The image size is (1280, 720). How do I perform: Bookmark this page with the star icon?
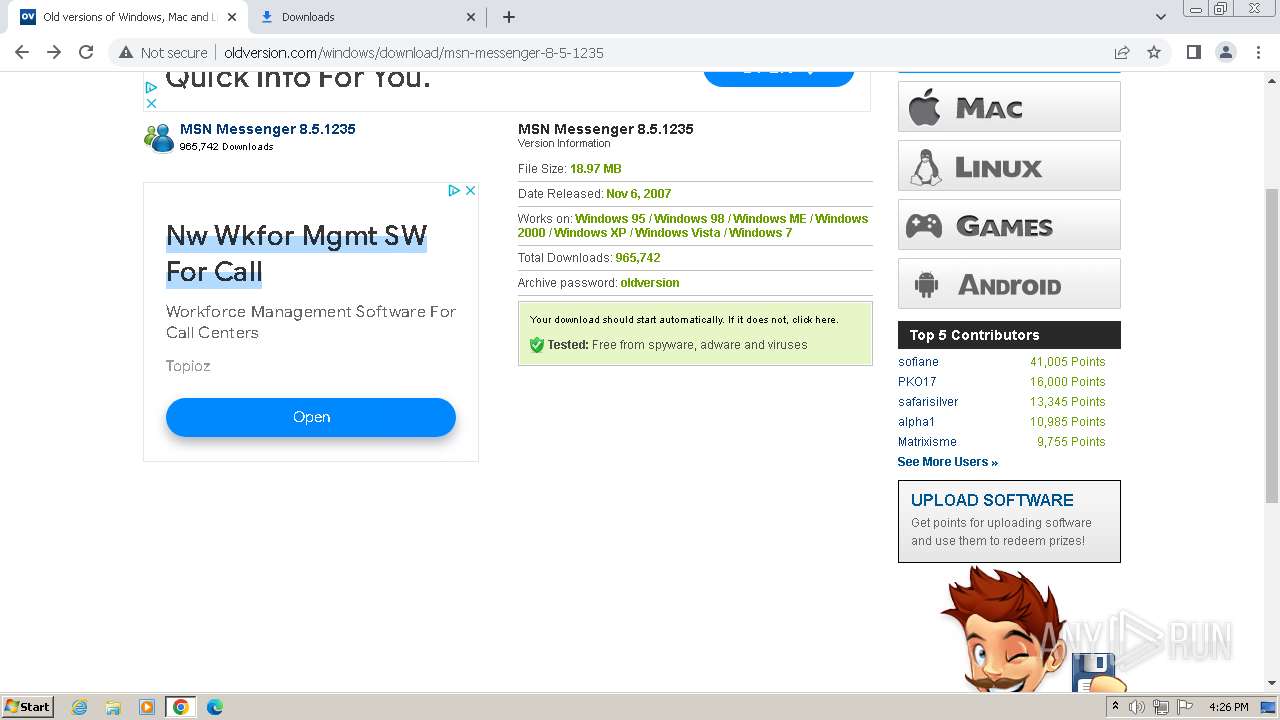[1154, 52]
